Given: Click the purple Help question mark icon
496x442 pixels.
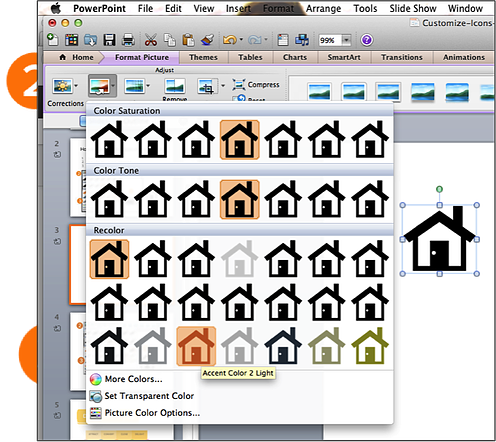Looking at the screenshot, I should (367, 40).
